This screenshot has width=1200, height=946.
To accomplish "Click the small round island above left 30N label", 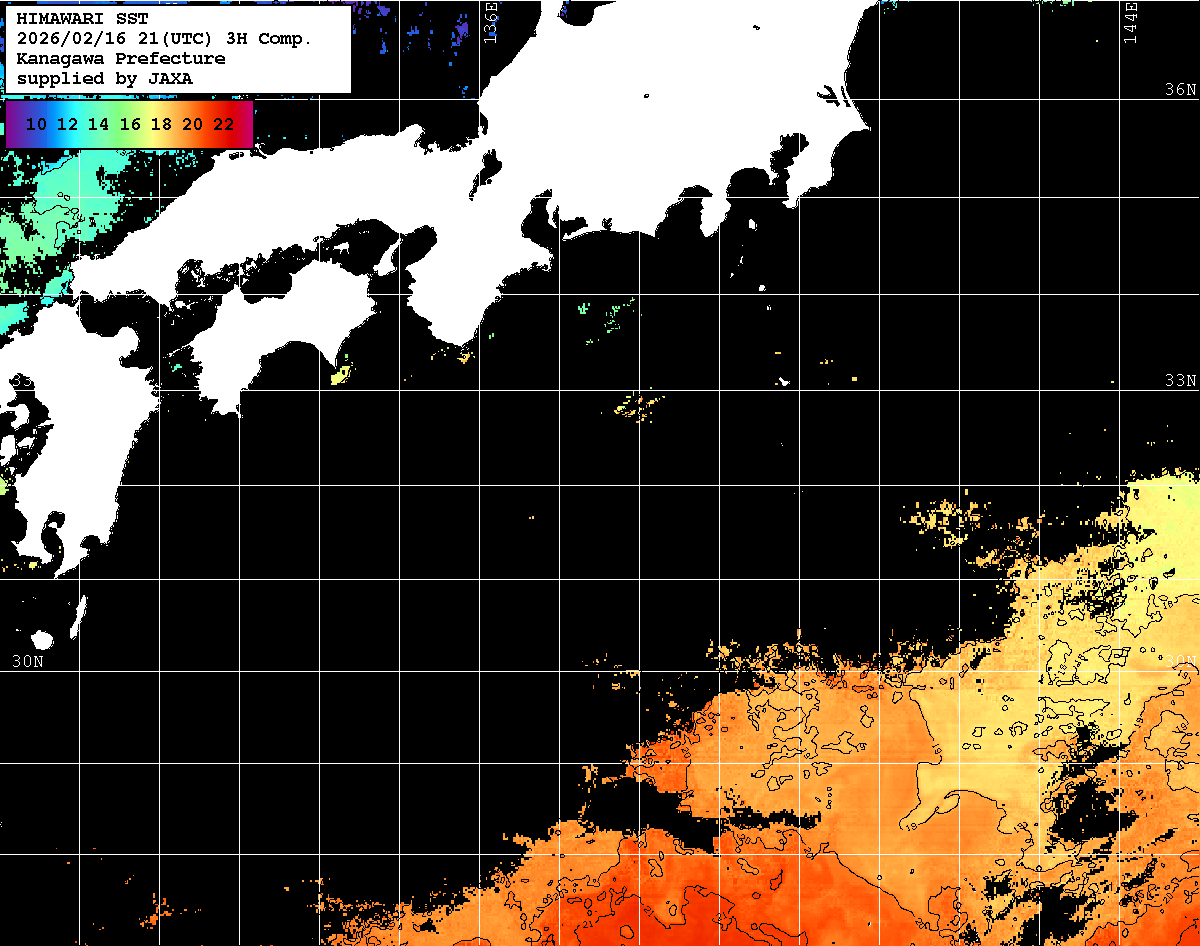I will (x=41, y=639).
